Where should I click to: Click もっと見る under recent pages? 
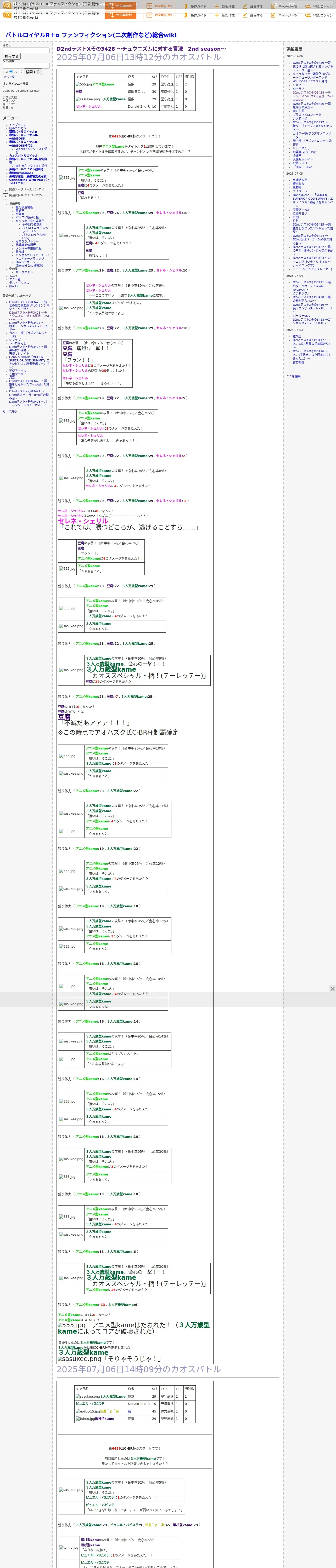(10, 412)
